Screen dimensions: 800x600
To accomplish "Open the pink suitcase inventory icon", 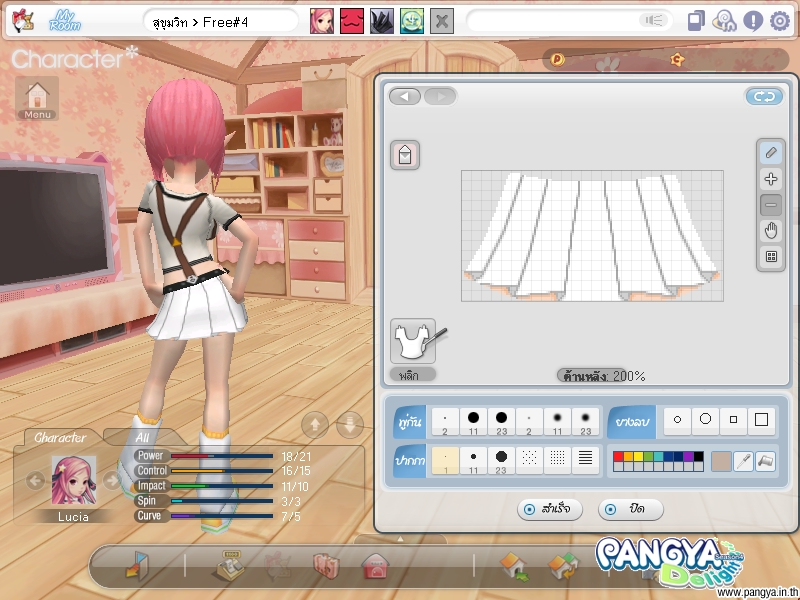I will pyautogui.click(x=326, y=566).
